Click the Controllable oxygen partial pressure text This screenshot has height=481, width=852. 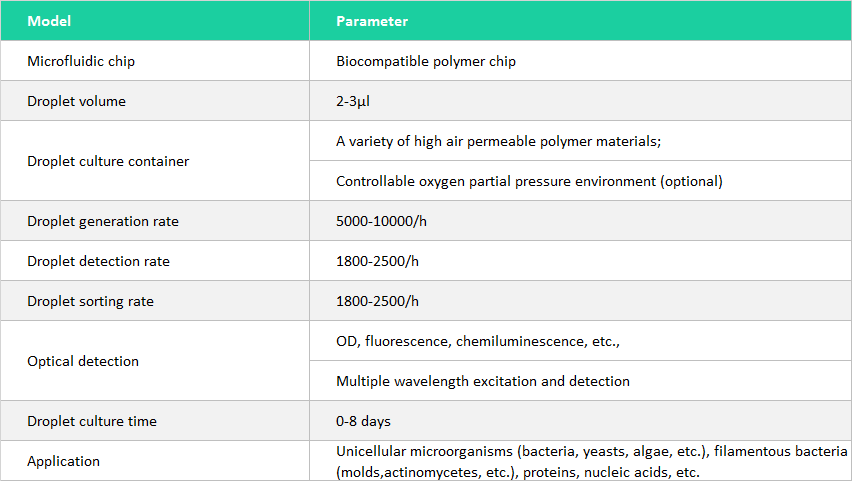tap(529, 181)
